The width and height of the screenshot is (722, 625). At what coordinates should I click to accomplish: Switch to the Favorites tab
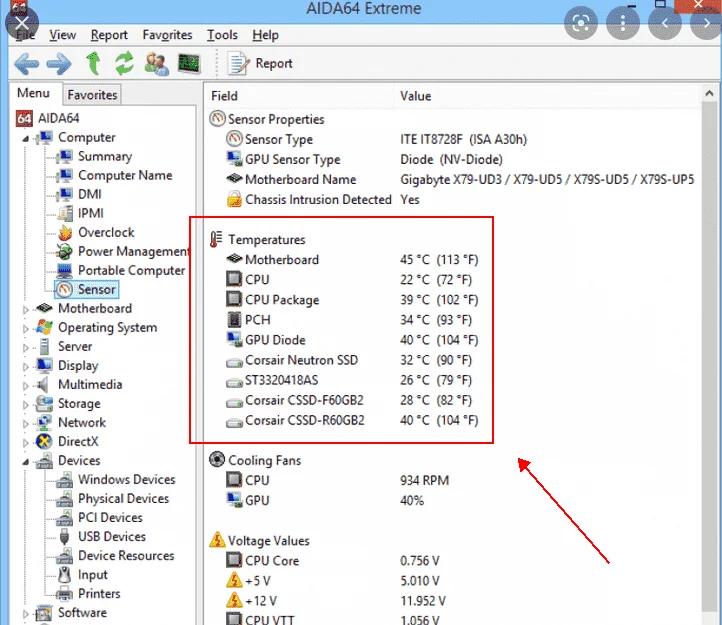[92, 95]
